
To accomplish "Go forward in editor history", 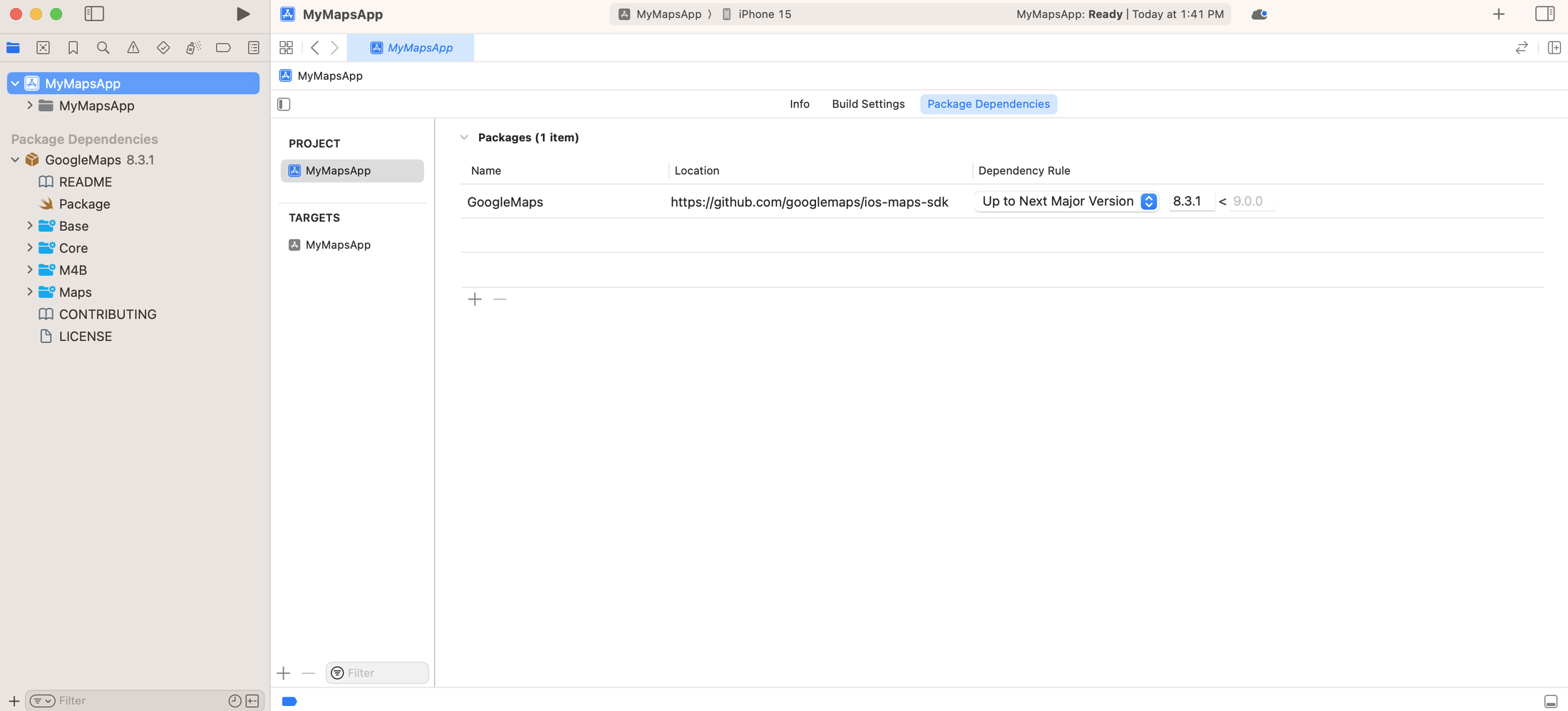I will [335, 48].
